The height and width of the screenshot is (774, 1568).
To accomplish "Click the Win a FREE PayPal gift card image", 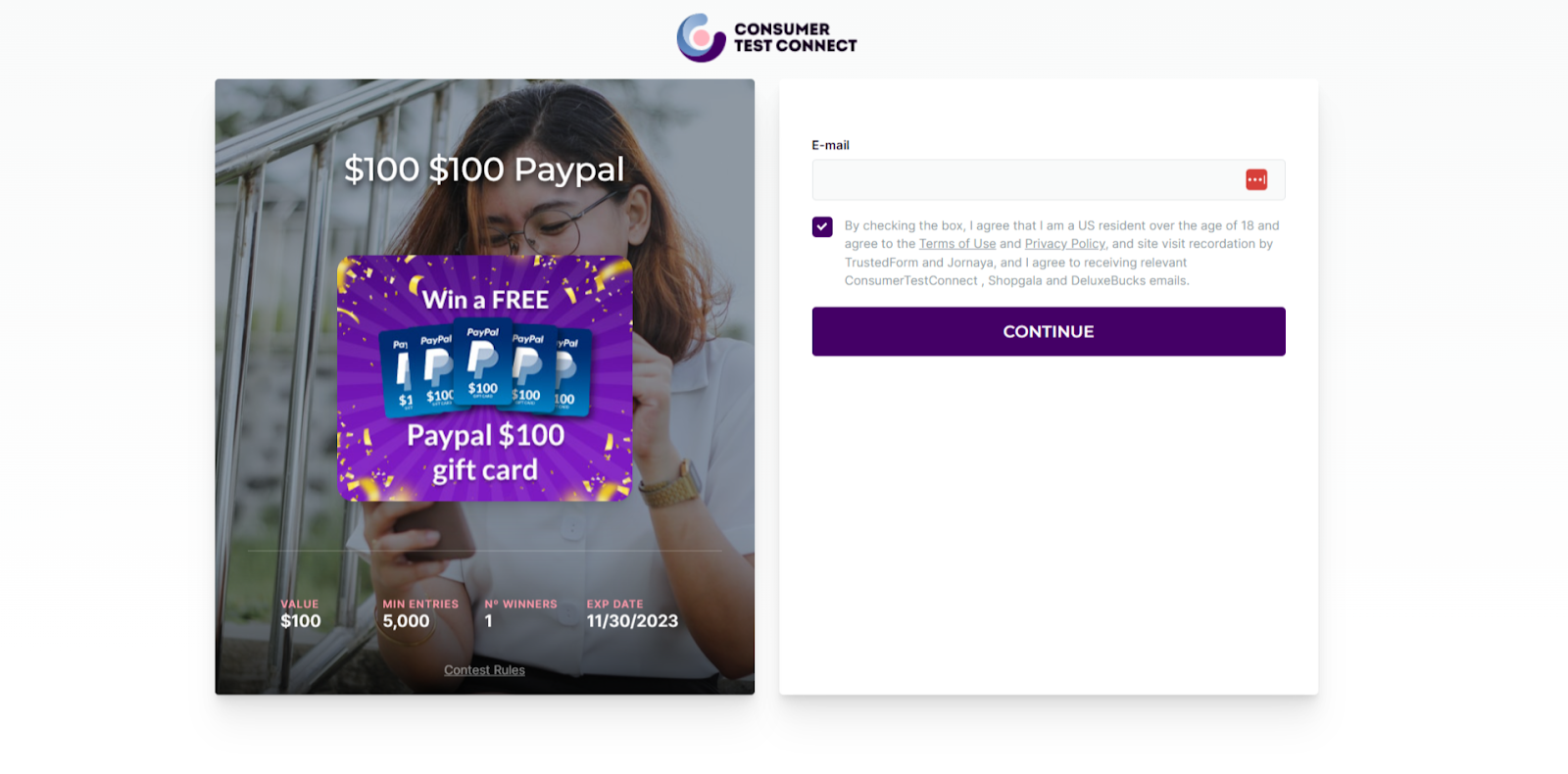I will [x=485, y=378].
